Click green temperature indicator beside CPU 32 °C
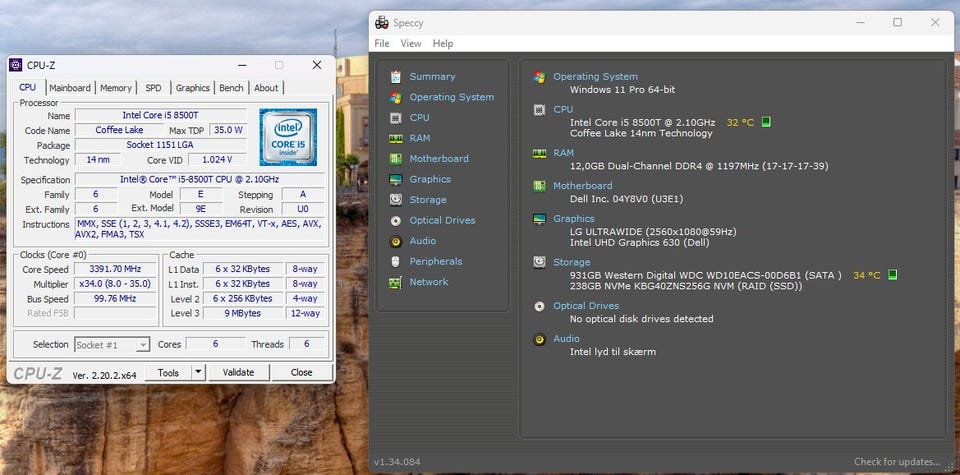This screenshot has height=475, width=960. point(766,122)
